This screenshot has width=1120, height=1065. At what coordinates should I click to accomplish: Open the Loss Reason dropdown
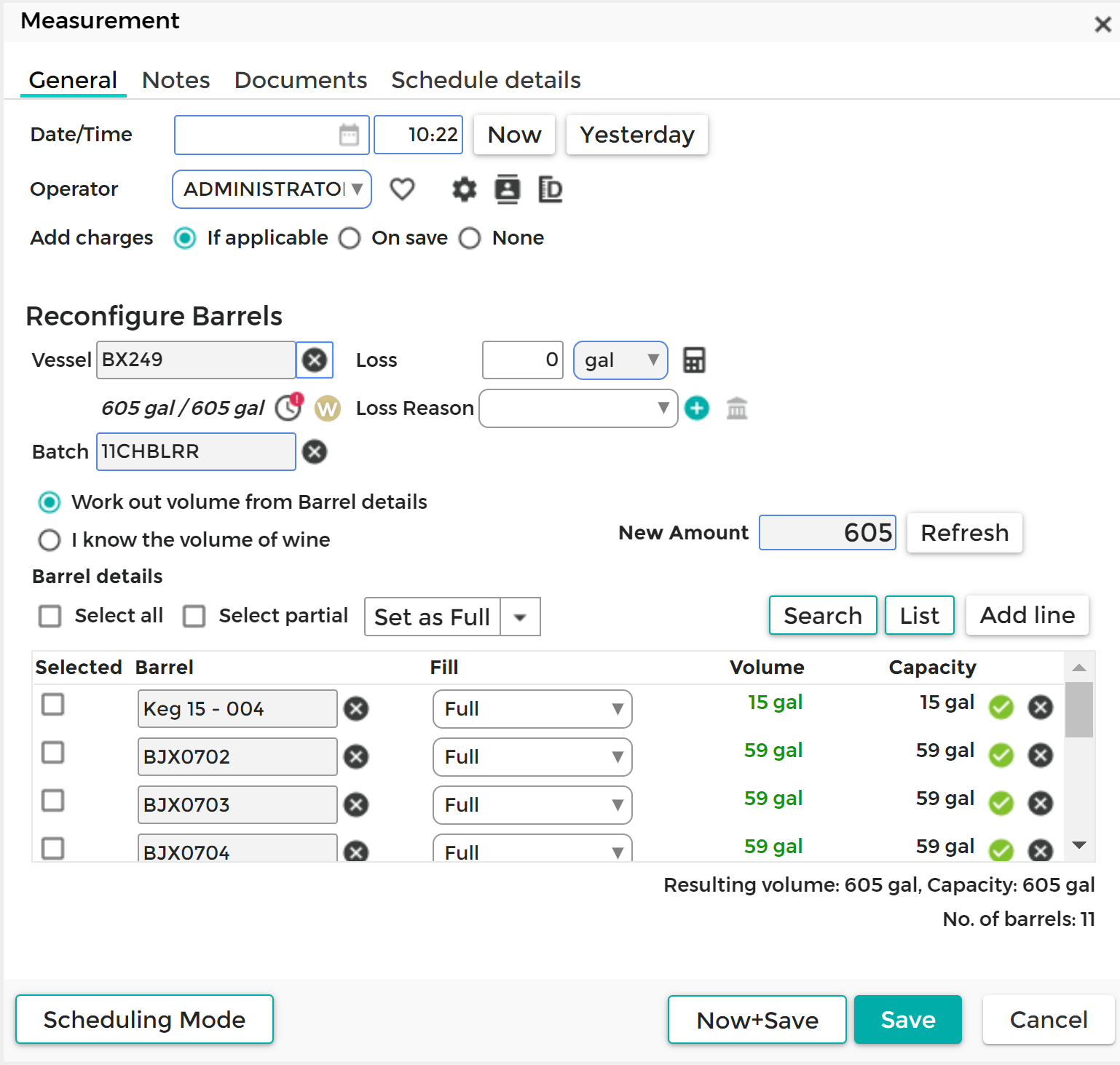pyautogui.click(x=578, y=408)
